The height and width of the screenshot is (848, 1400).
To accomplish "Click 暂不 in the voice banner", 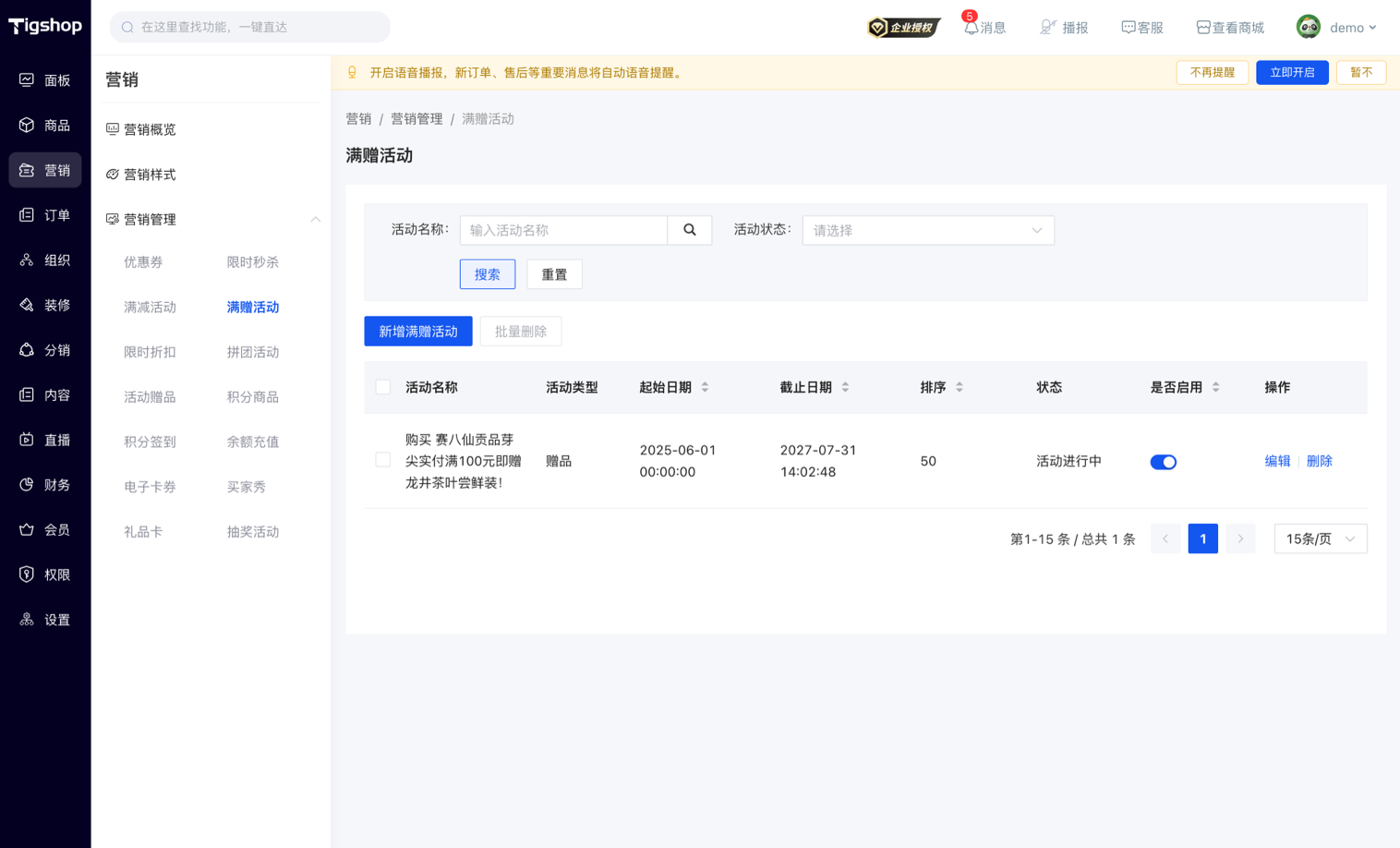I will pos(1361,72).
